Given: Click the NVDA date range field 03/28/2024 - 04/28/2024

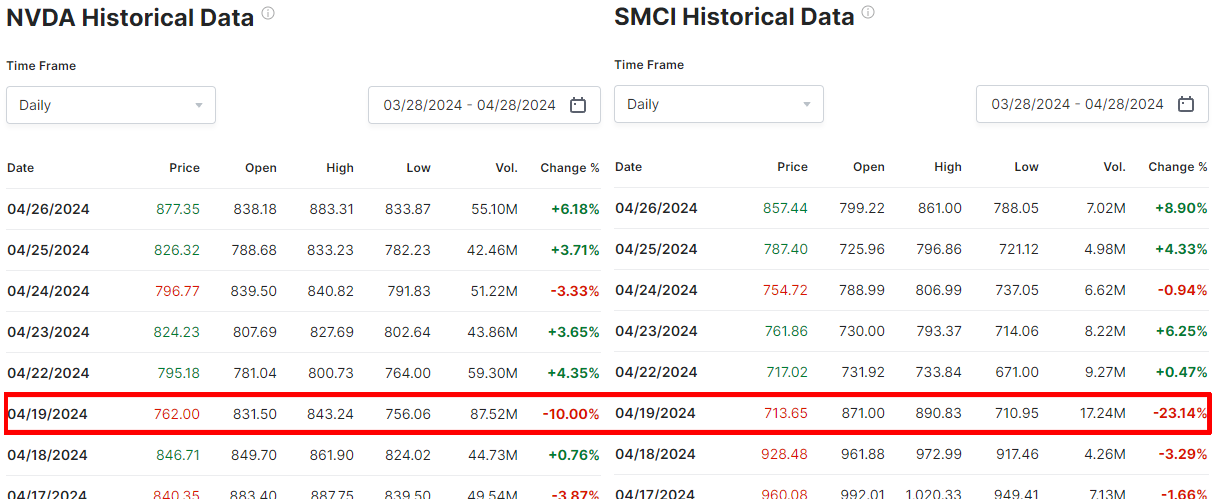Looking at the screenshot, I should 484,105.
